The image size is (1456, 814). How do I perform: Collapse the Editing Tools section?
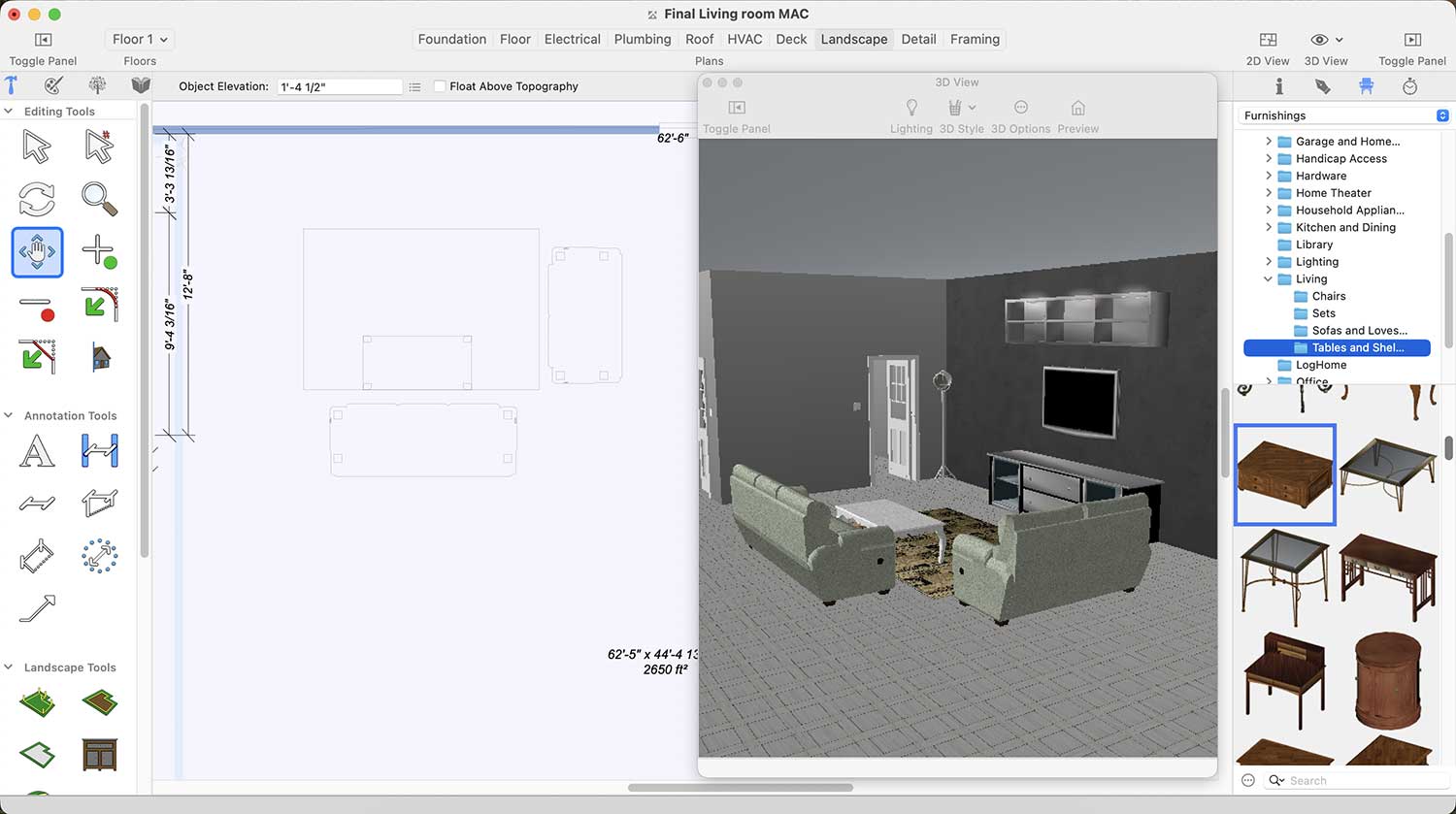coord(9,112)
